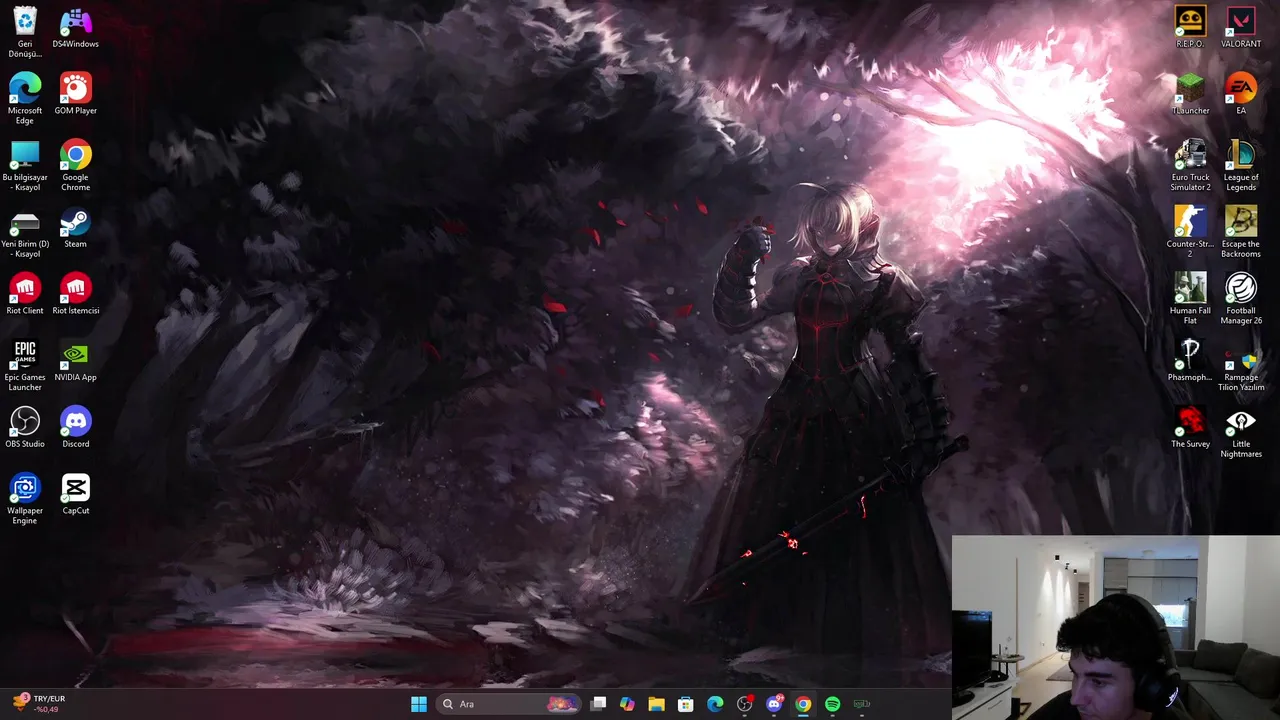This screenshot has height=720, width=1280.
Task: Open Discord desktop shortcut
Action: (75, 427)
